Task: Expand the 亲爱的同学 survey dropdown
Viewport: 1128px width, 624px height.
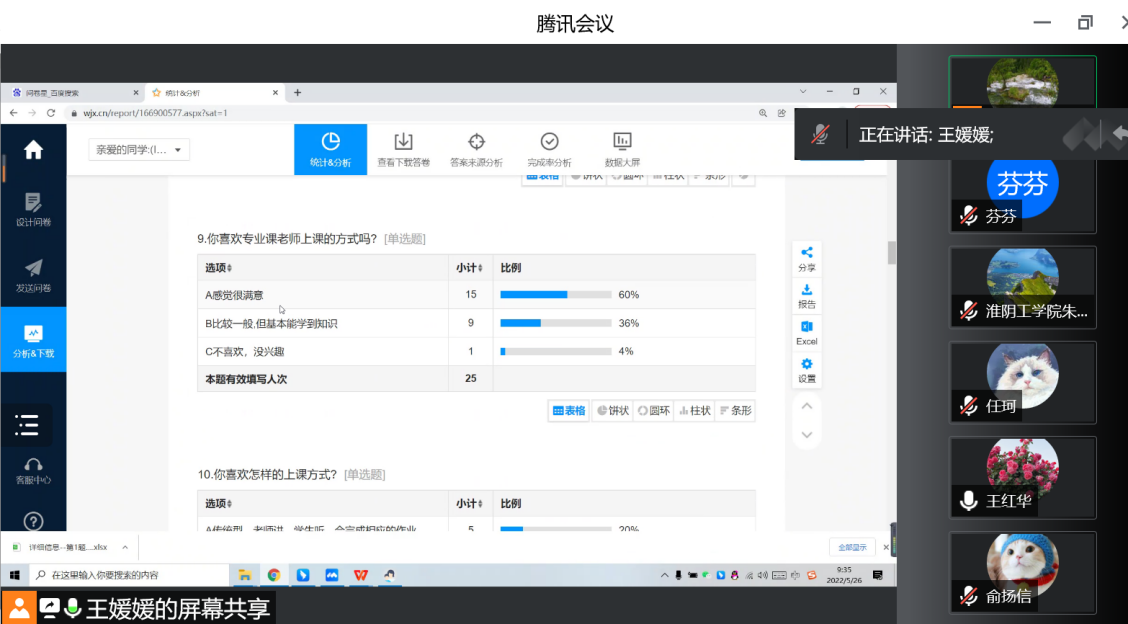Action: [x=139, y=150]
